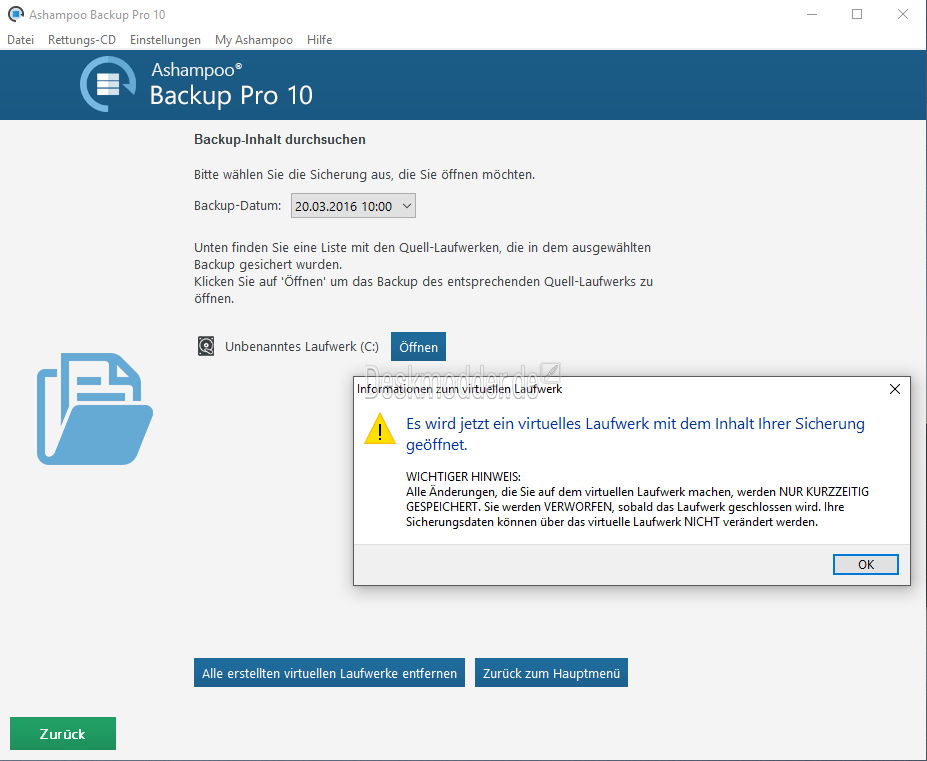Maximize the Ashampoo Backup Pro window
This screenshot has width=927, height=761.
pos(857,14)
